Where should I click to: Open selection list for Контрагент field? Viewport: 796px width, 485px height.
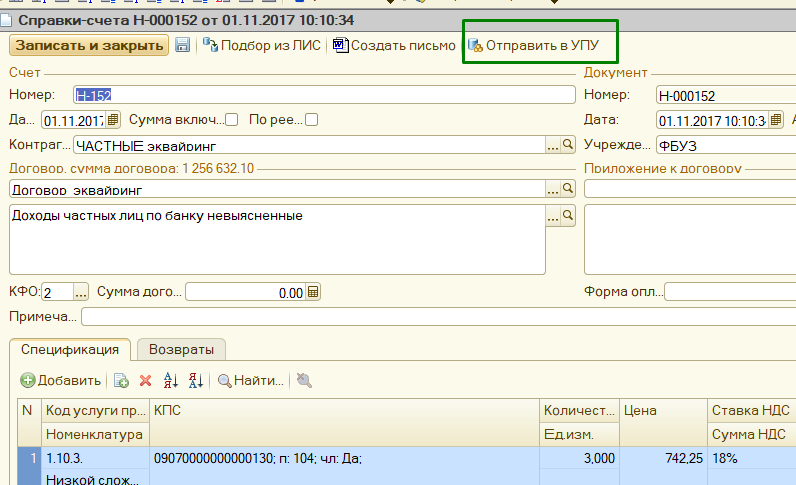[x=552, y=145]
